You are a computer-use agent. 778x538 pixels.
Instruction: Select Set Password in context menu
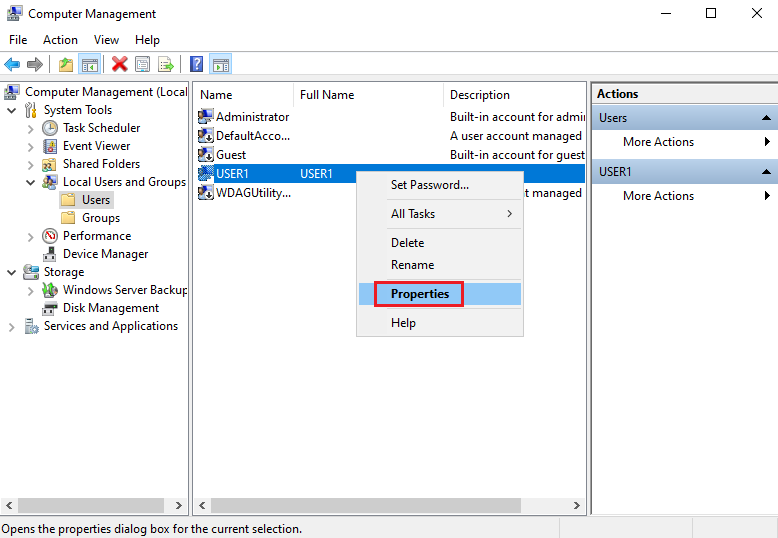[429, 185]
